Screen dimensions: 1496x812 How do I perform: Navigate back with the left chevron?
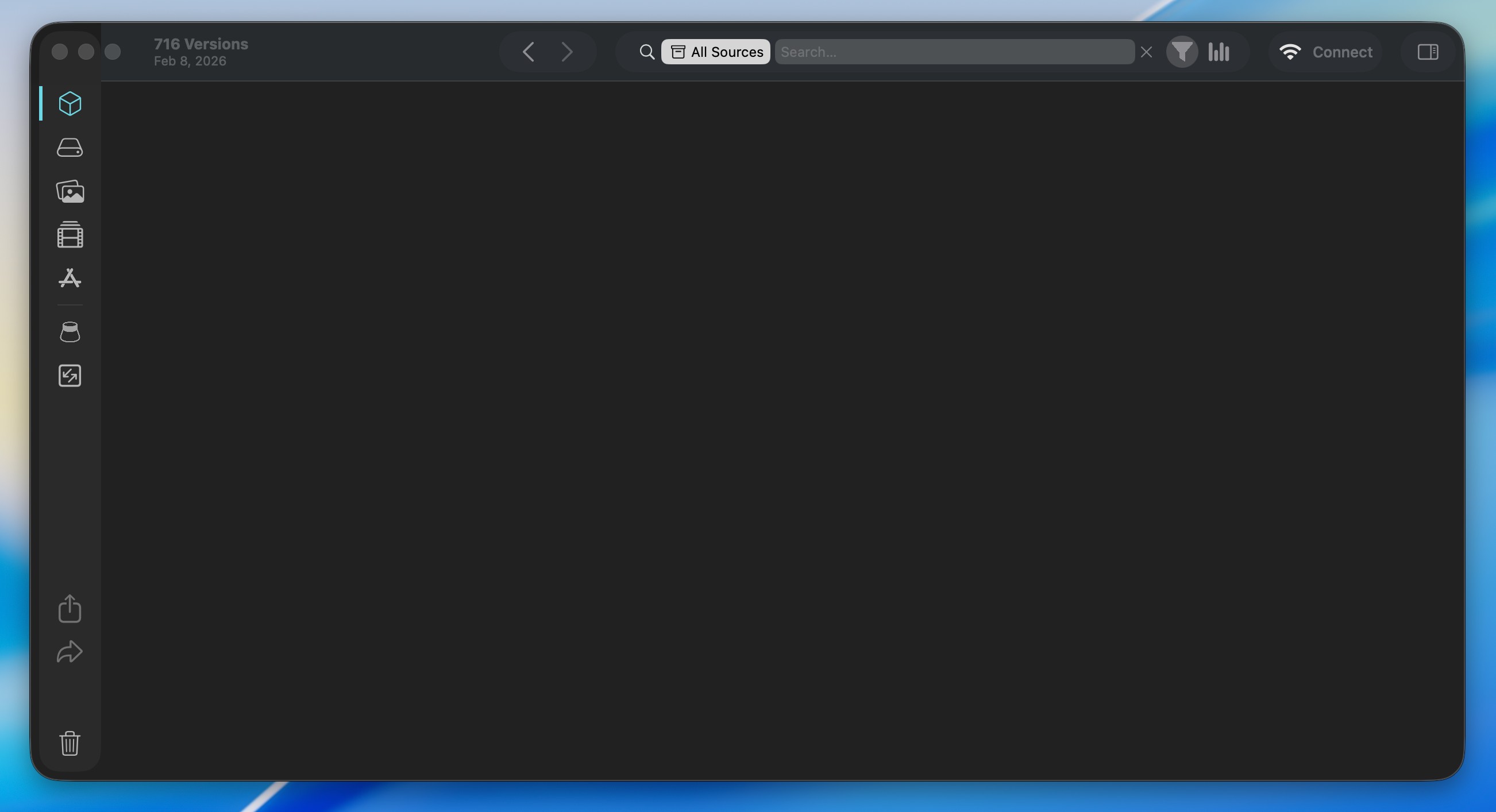click(528, 52)
